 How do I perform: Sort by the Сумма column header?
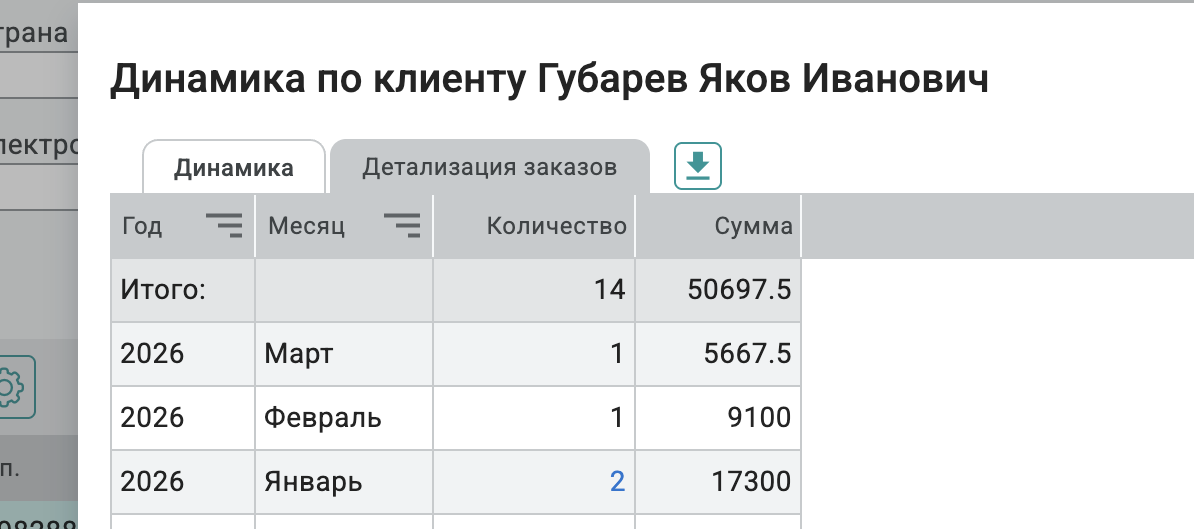[x=753, y=226]
